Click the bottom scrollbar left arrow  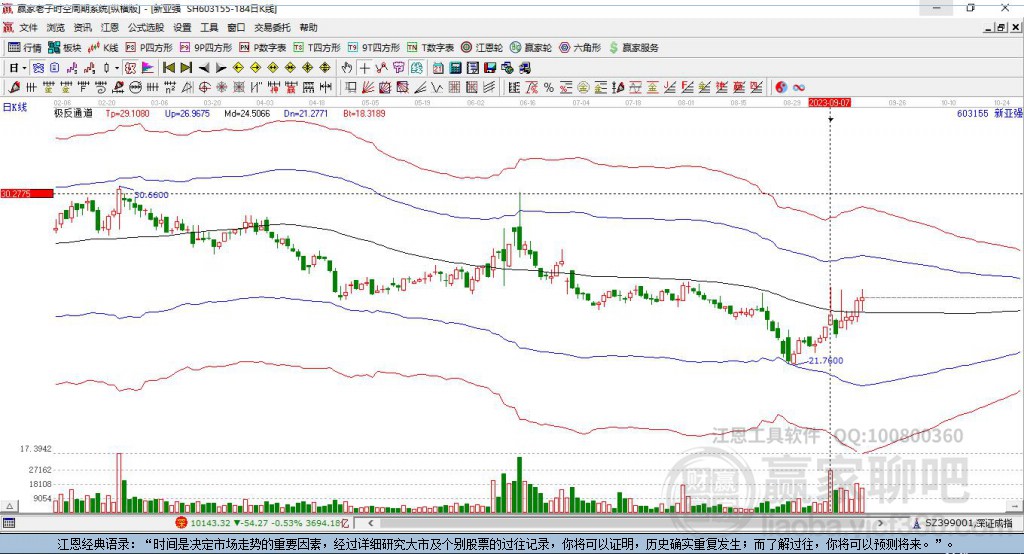click(x=371, y=523)
